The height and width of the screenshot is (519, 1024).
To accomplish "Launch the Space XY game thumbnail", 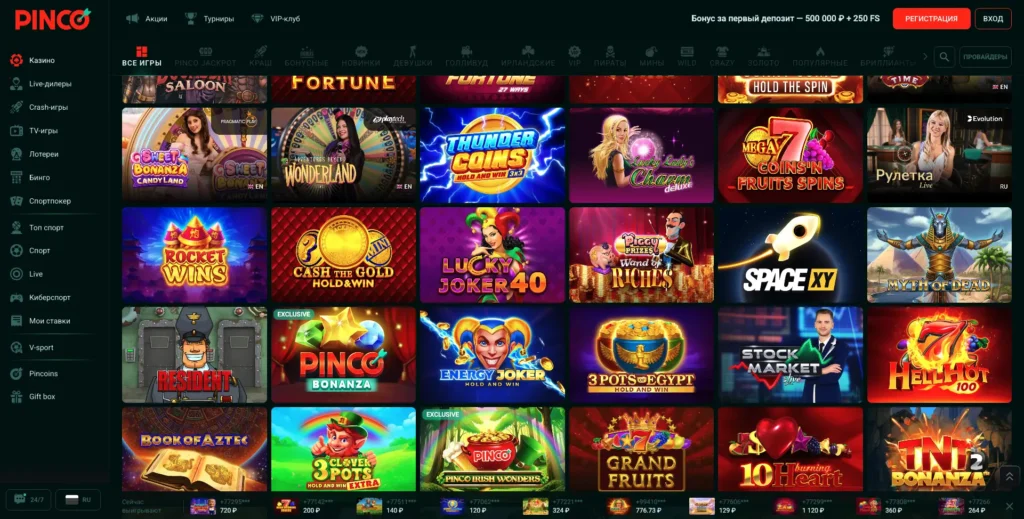I will 790,255.
